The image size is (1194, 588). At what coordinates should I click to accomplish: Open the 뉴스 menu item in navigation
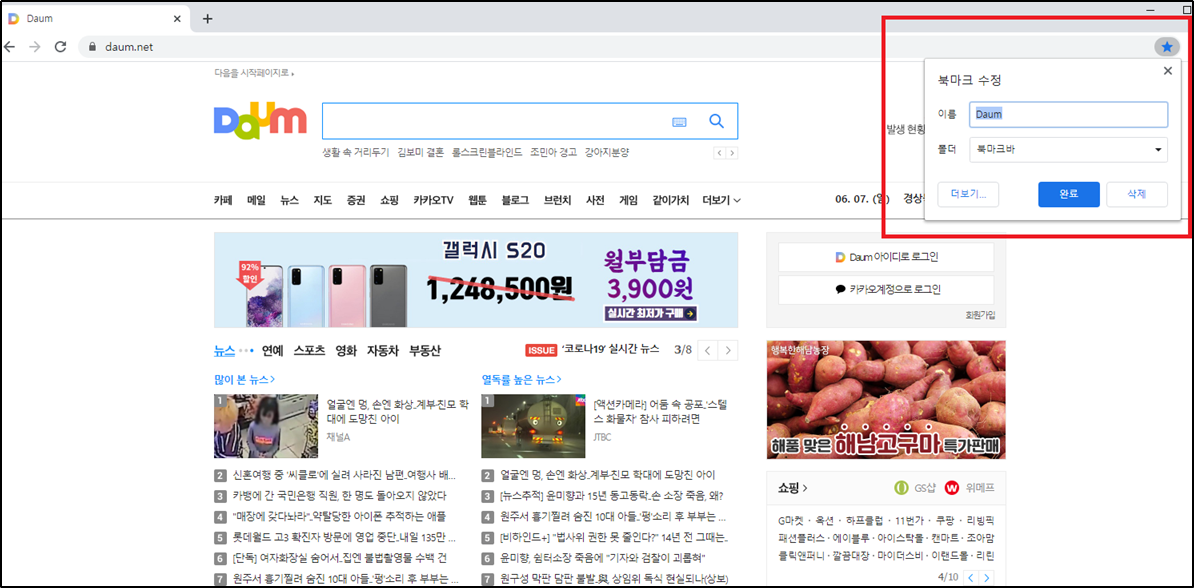[x=289, y=200]
